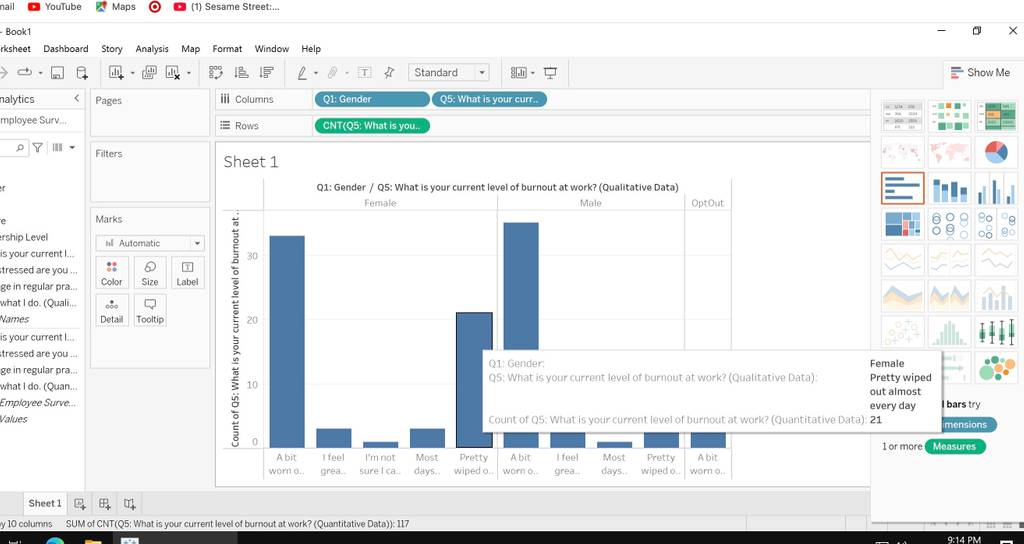Click the Size button in Marks card
Image resolution: width=1024 pixels, height=544 pixels.
tap(150, 273)
